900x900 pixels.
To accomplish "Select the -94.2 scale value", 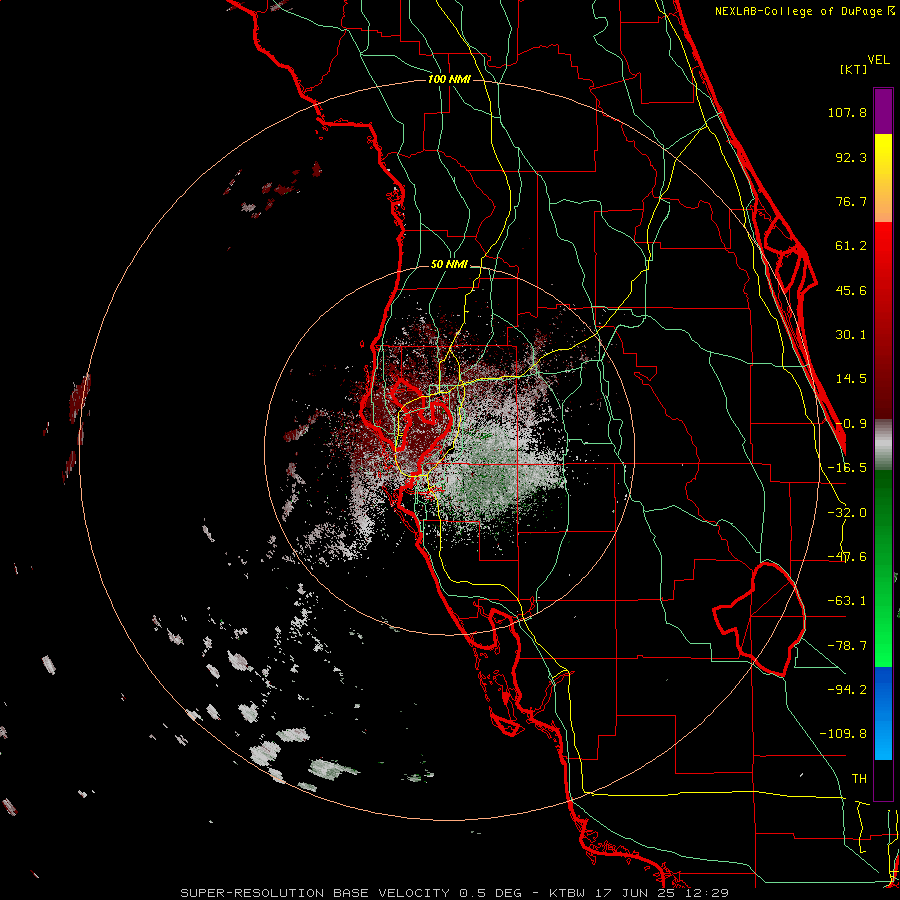I will click(847, 690).
